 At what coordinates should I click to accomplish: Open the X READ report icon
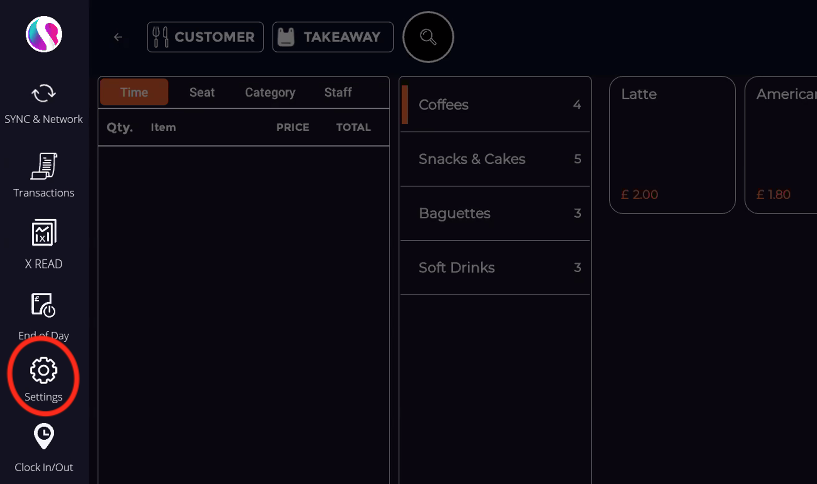click(x=44, y=232)
